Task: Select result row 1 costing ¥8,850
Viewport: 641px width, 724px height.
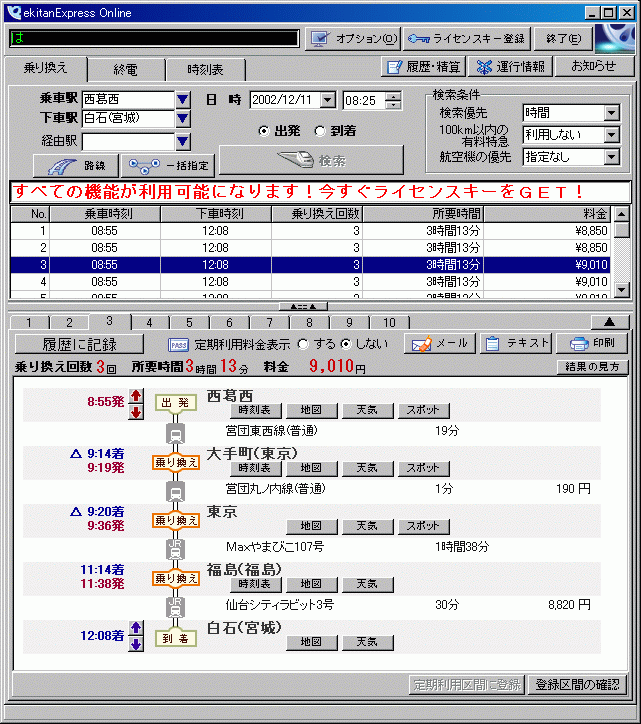Action: click(310, 230)
